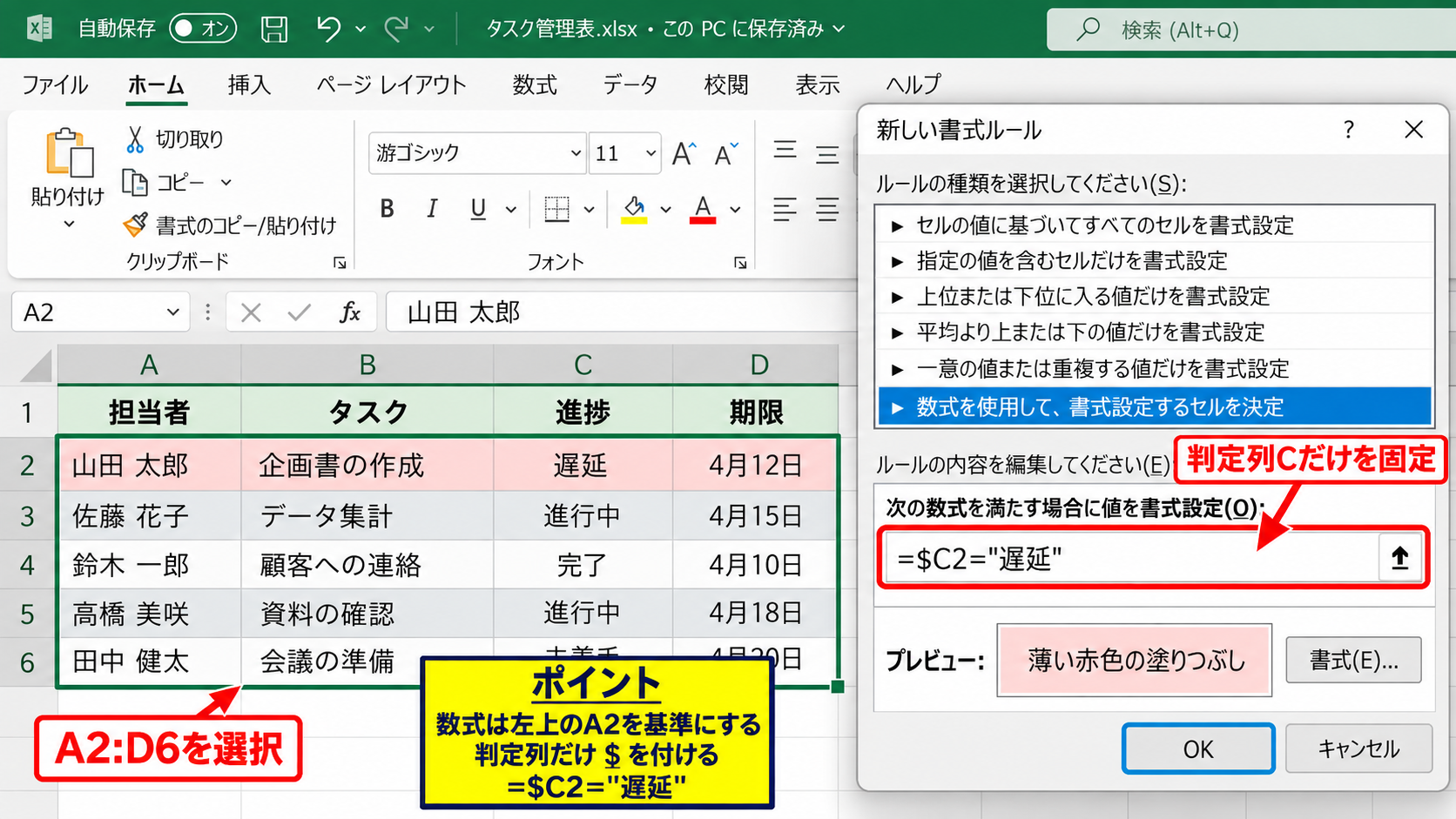Viewport: 1456px width, 819px height.
Task: Select rule type 指定の値を含むセルだけを書式設定
Action: click(1154, 260)
